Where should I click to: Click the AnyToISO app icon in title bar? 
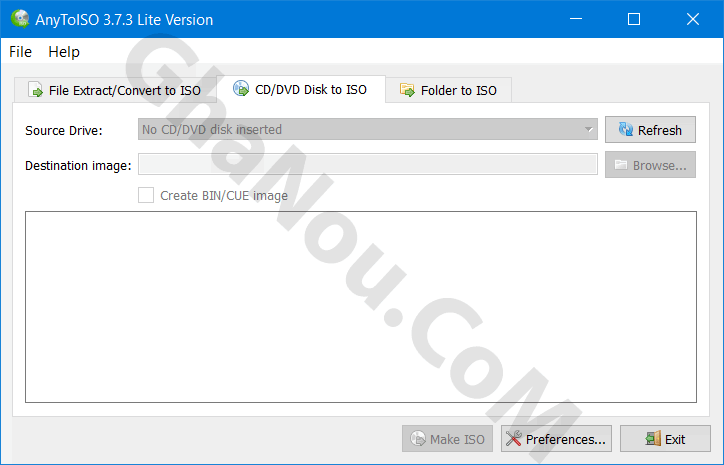(20, 19)
